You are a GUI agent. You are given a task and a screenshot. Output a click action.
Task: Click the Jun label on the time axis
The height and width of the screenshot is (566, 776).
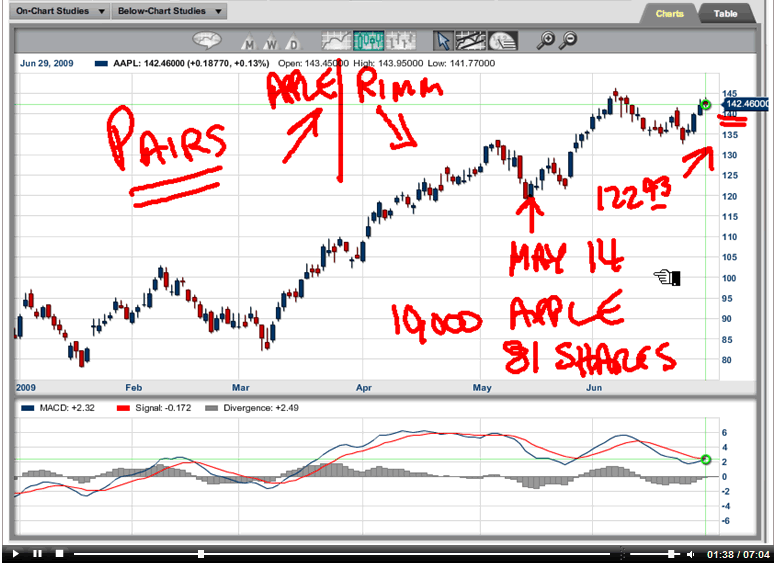594,388
